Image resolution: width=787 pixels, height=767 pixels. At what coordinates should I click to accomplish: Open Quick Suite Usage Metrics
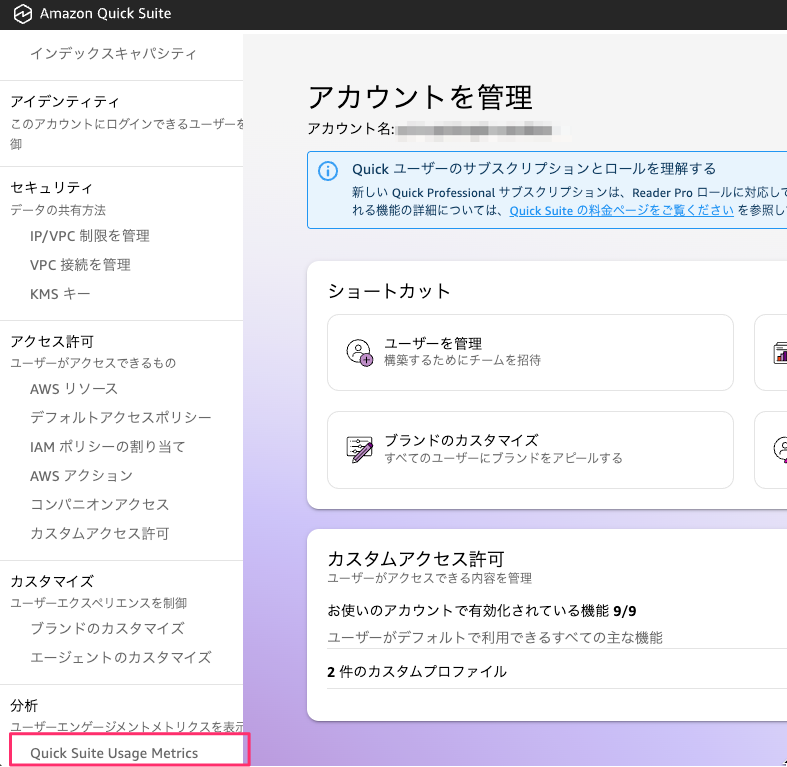pos(114,753)
